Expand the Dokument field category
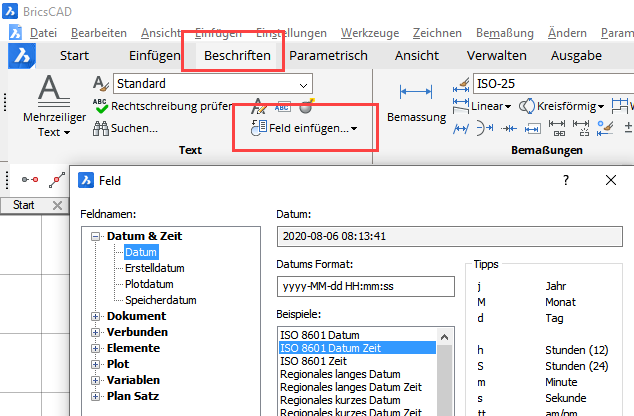634x416 pixels. (x=96, y=316)
